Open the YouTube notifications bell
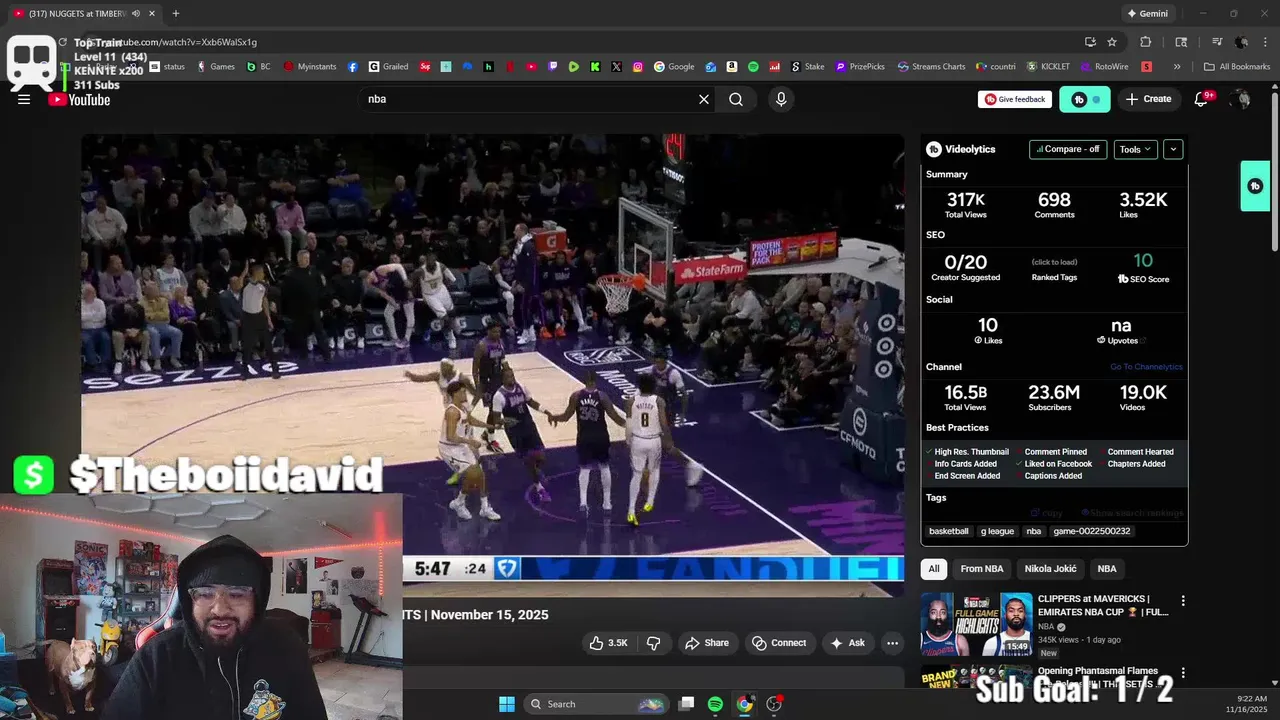Image resolution: width=1280 pixels, height=720 pixels. 1202,99
